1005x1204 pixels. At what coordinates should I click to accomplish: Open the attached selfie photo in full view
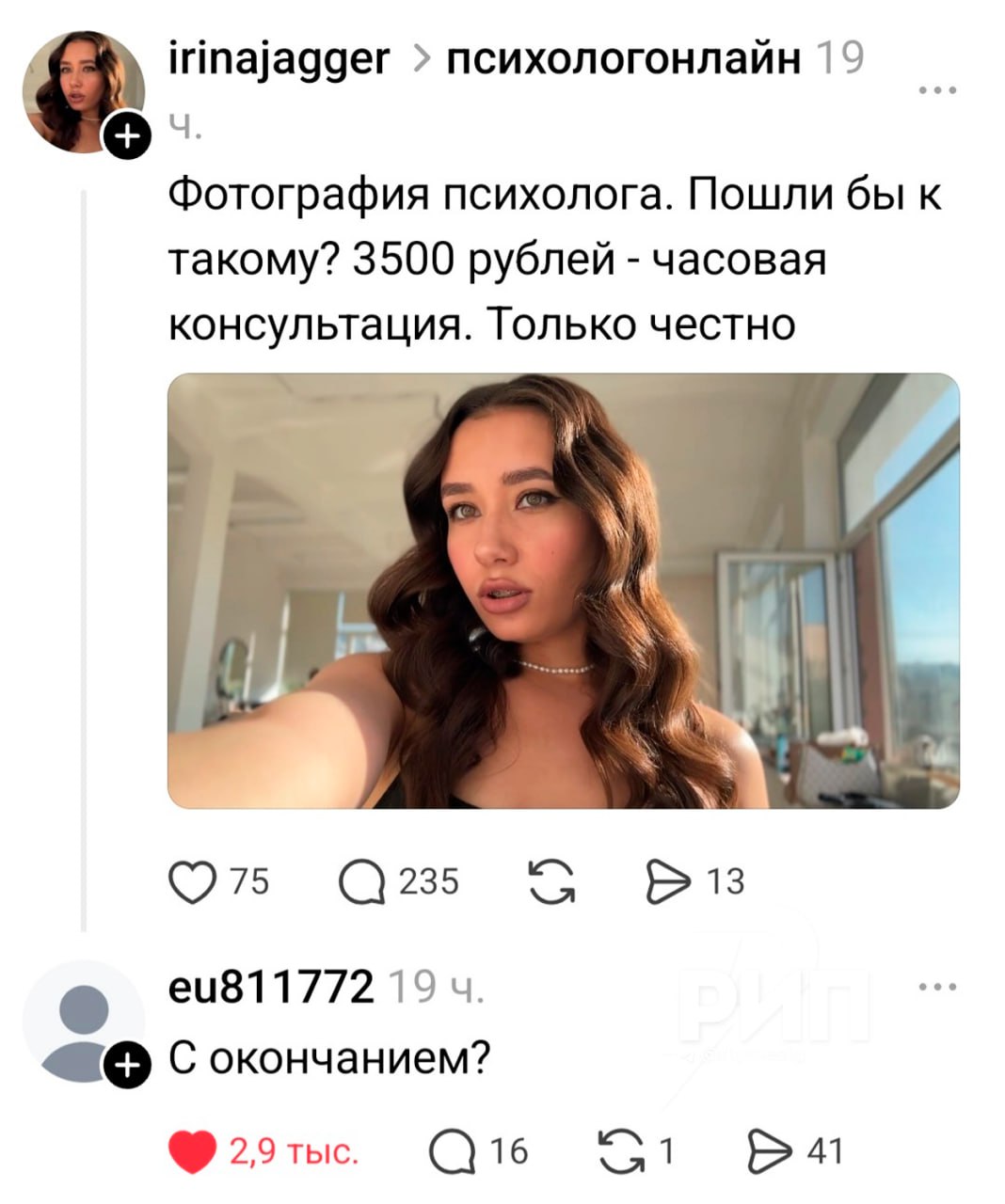tap(564, 591)
